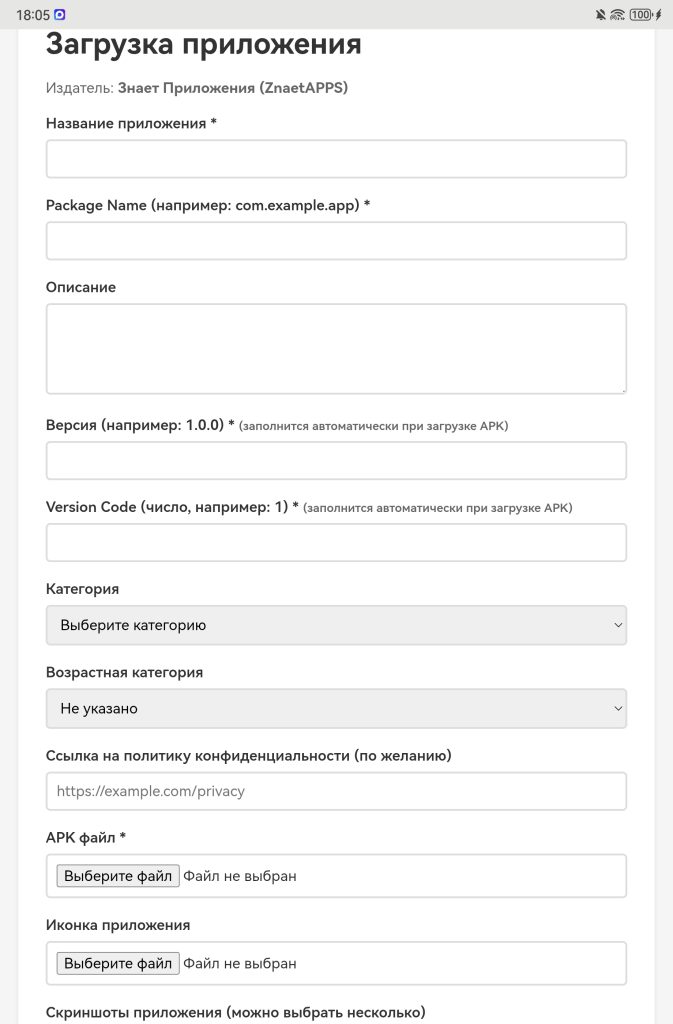The width and height of the screenshot is (673, 1024).
Task: Click inside the Описание text area
Action: coord(336,348)
